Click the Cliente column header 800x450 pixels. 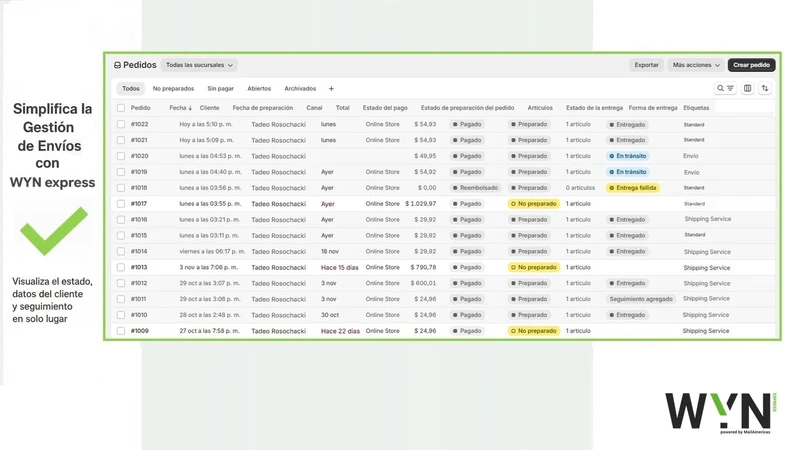point(209,108)
